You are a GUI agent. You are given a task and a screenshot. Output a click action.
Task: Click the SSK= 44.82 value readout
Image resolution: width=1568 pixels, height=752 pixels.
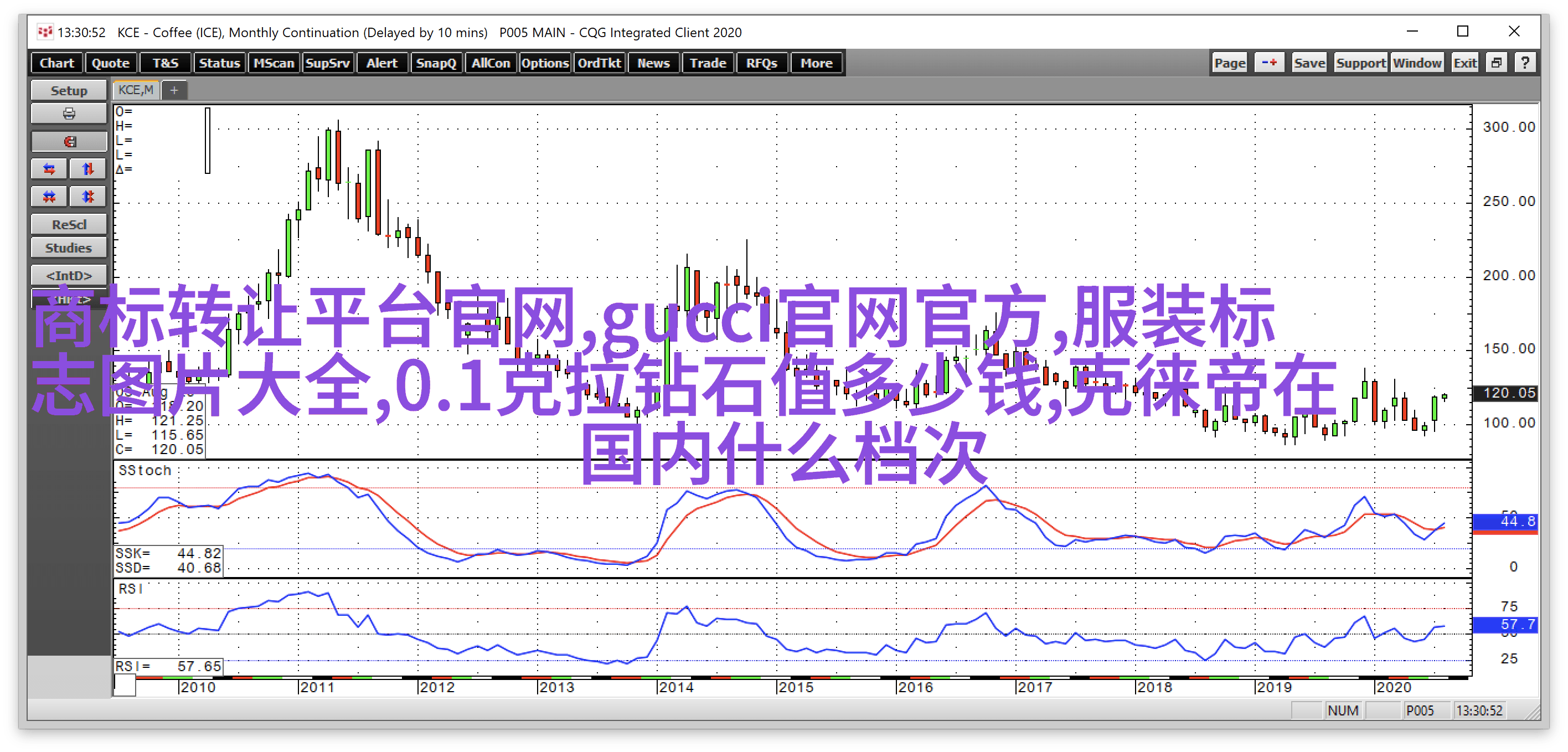click(x=168, y=553)
